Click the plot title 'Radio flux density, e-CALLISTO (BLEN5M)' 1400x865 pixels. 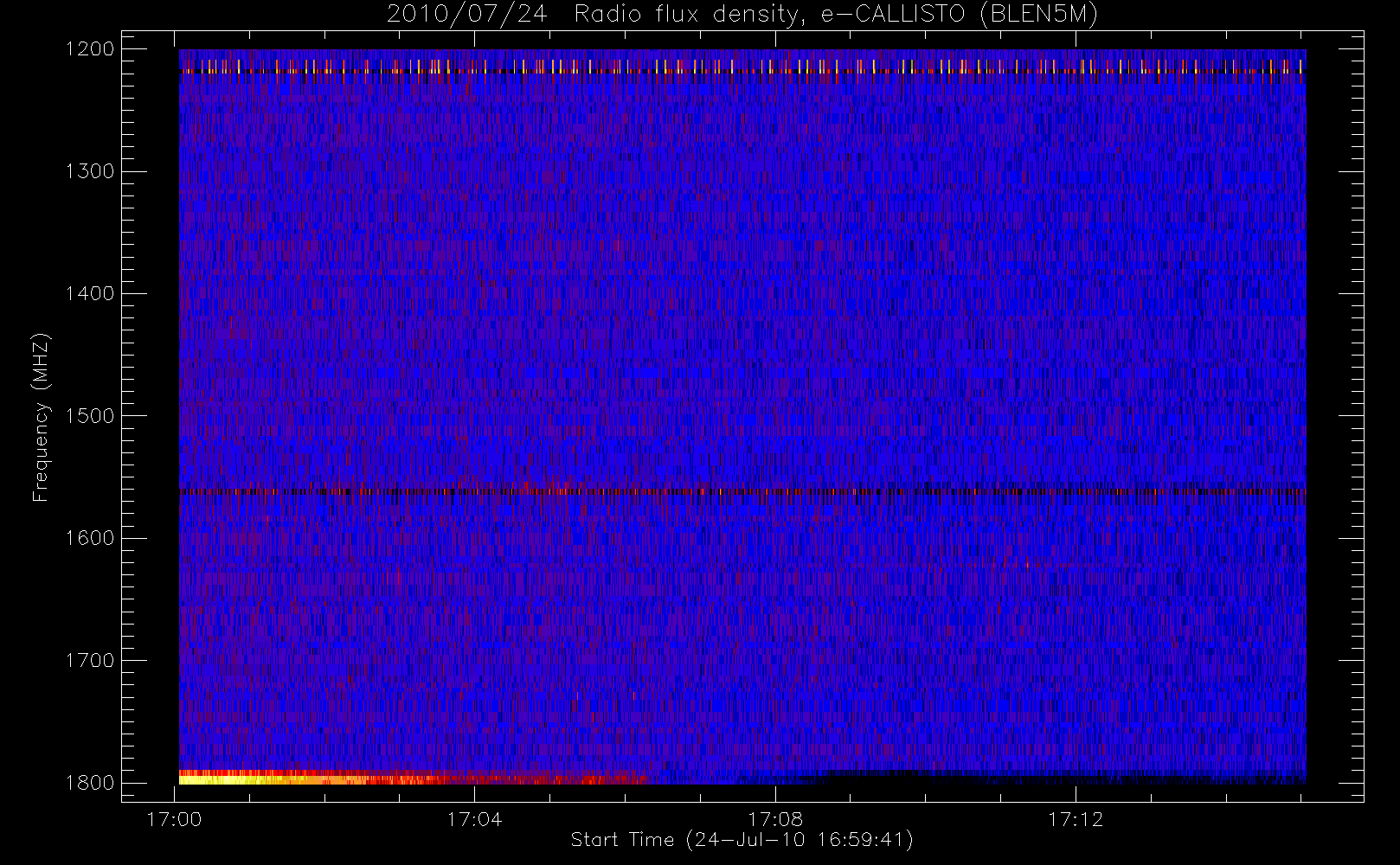pyautogui.click(x=836, y=15)
